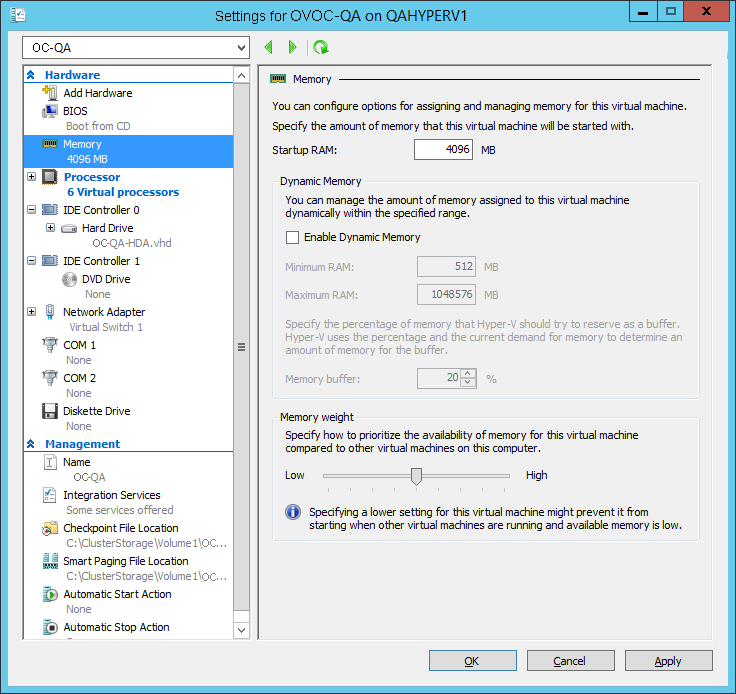This screenshot has width=736, height=694.
Task: Click the memory weight slider thumb
Action: click(x=416, y=476)
